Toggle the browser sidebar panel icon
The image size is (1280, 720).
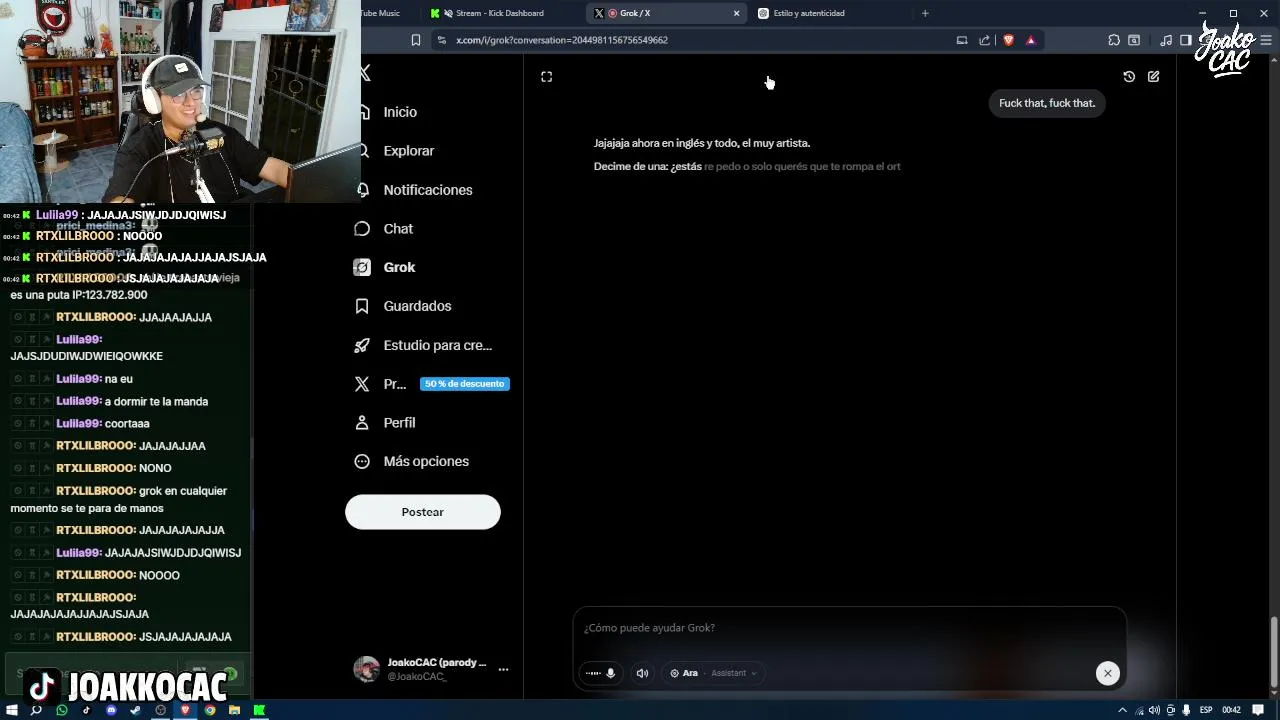click(x=1185, y=40)
